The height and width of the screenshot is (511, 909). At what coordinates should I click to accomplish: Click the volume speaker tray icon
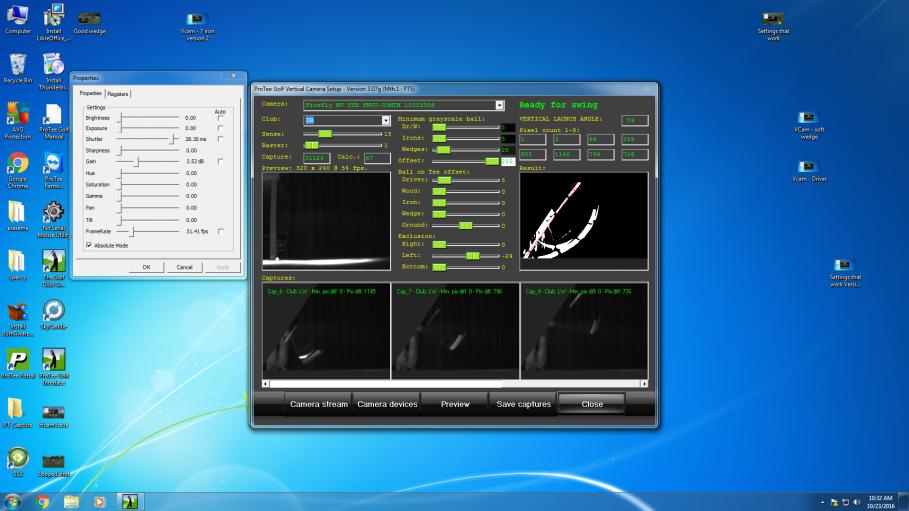pyautogui.click(x=856, y=502)
